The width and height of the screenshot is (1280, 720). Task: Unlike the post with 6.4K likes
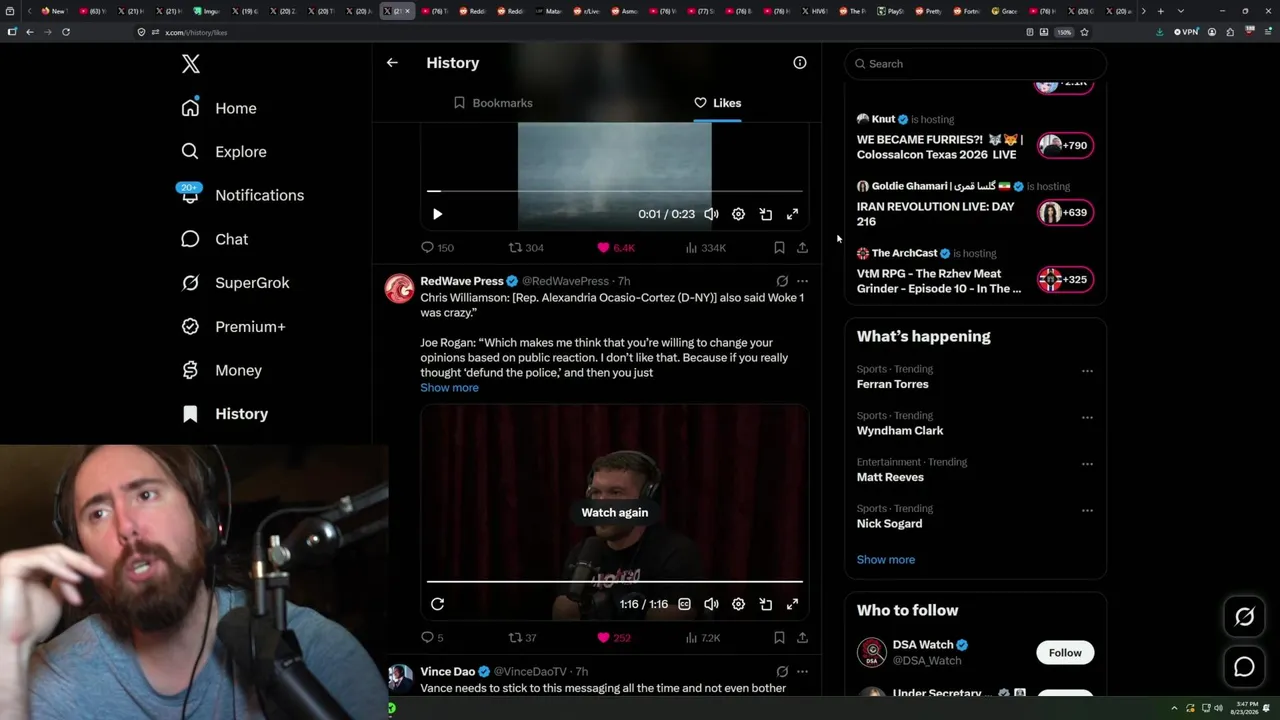click(616, 248)
